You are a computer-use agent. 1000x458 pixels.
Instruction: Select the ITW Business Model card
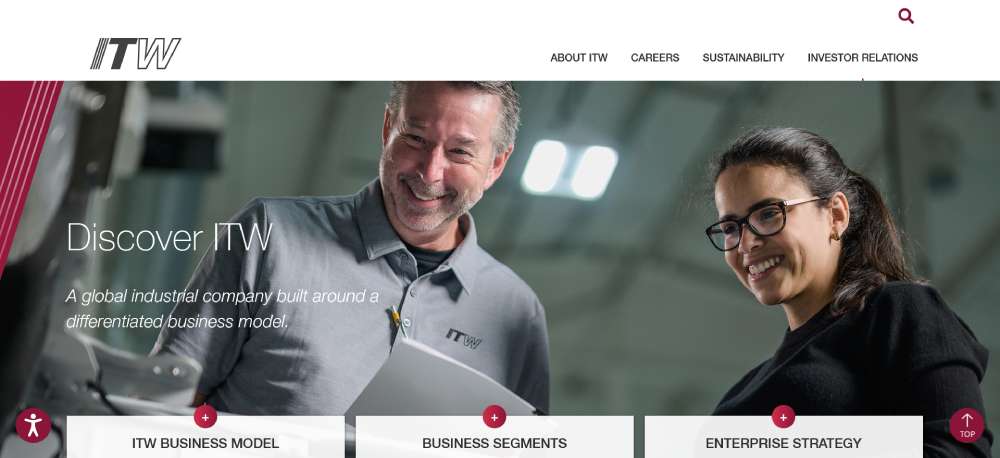205,438
